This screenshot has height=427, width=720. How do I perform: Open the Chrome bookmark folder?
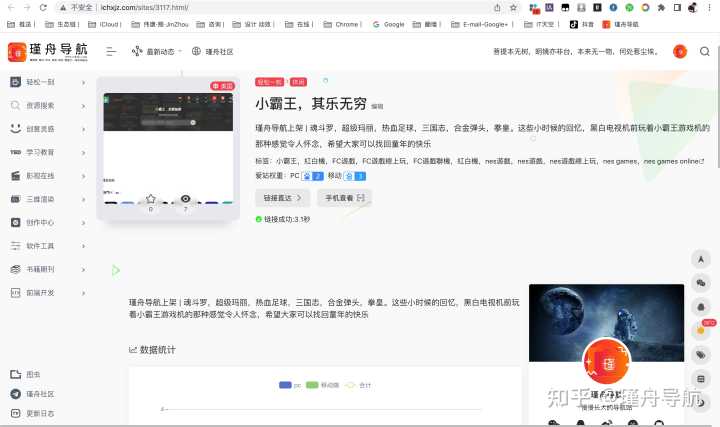tap(343, 24)
